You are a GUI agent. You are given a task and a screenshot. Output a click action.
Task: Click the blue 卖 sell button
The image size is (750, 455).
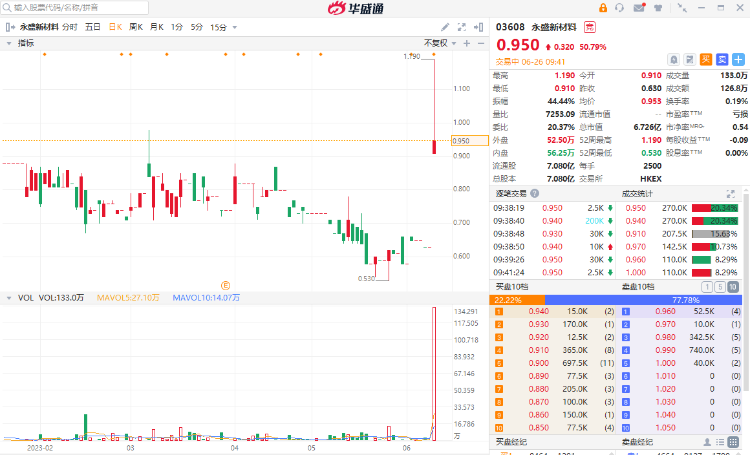click(722, 60)
